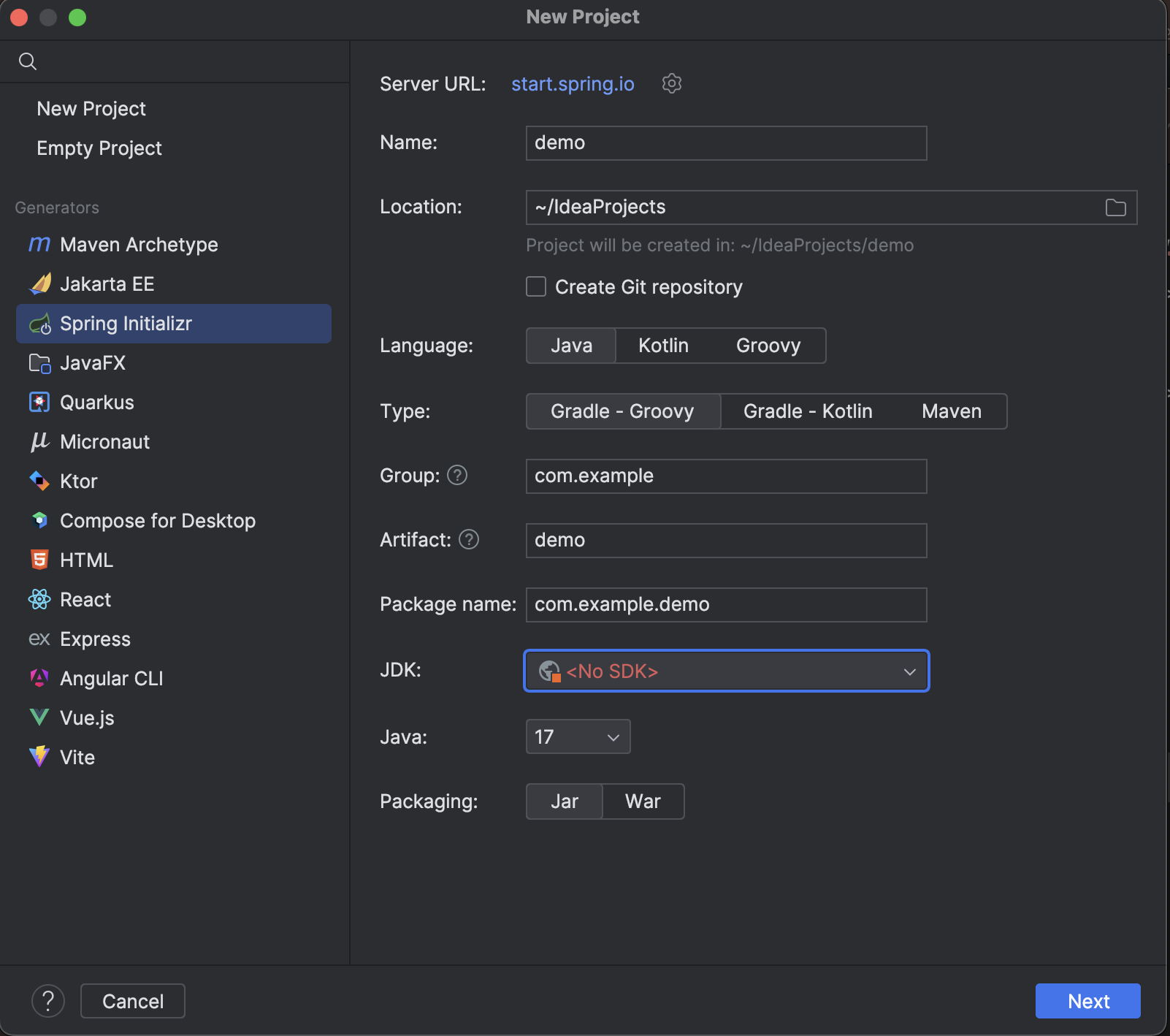Viewport: 1170px width, 1036px height.
Task: Select Angular CLI generator label
Action: click(112, 679)
